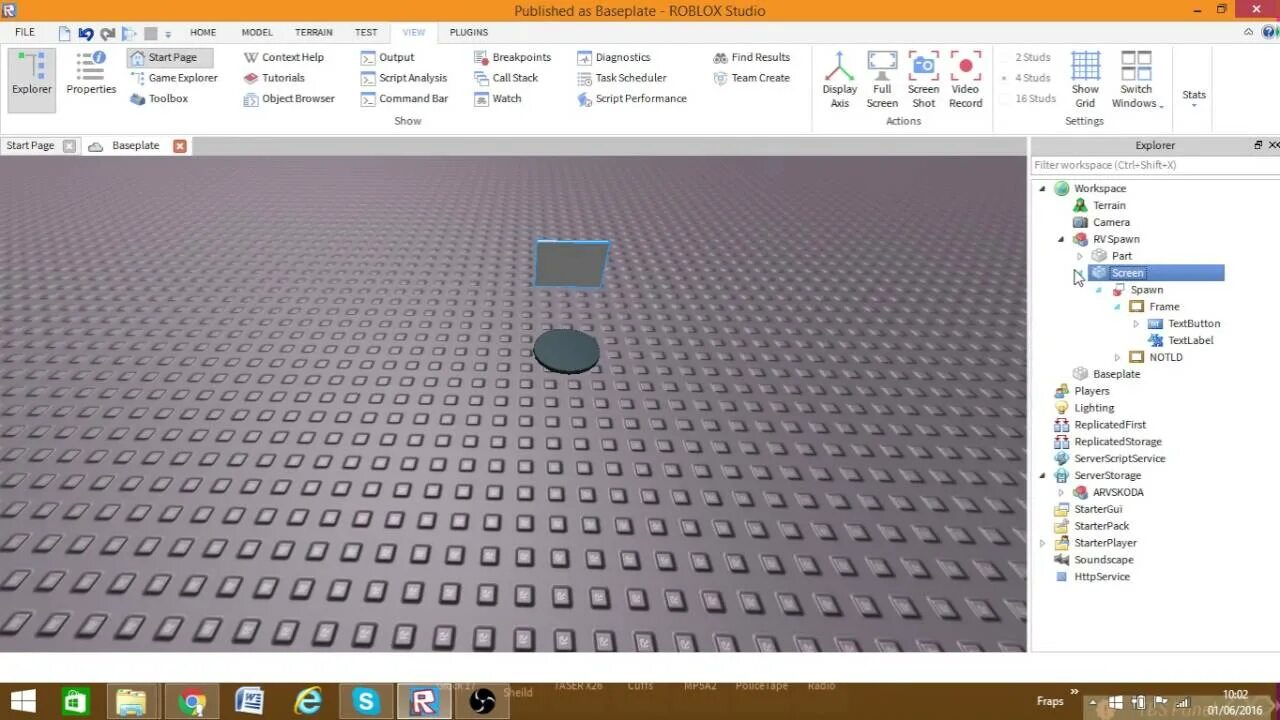Switch to the TERRAIN ribbon tab
The width and height of the screenshot is (1280, 720).
click(314, 32)
